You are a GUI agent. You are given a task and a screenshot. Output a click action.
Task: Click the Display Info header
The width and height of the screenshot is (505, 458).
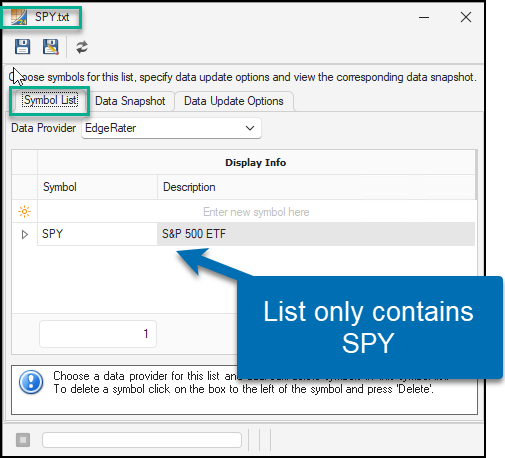click(256, 163)
